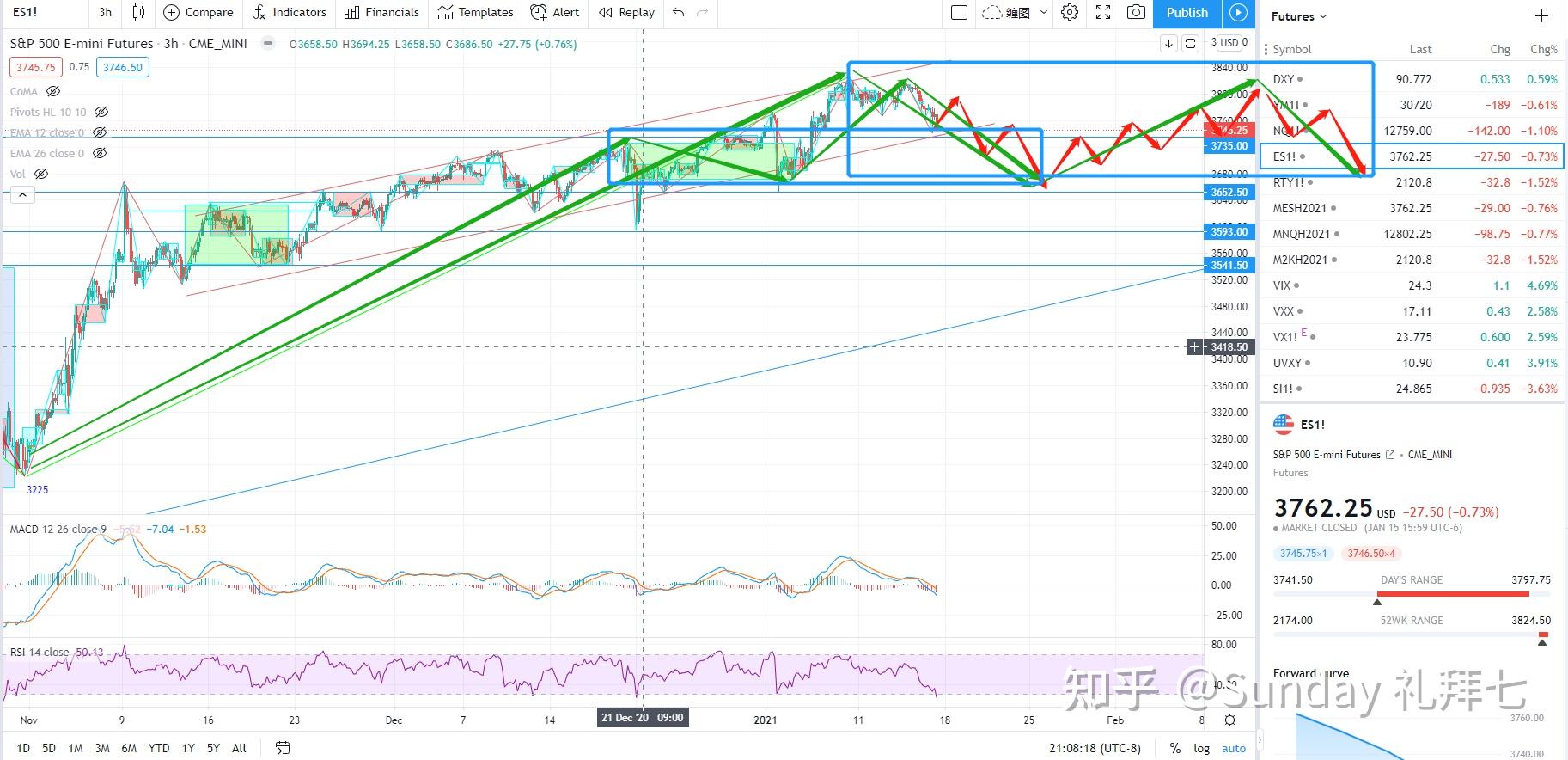Image resolution: width=1568 pixels, height=760 pixels.
Task: Open chart settings gear icon
Action: (x=1070, y=12)
